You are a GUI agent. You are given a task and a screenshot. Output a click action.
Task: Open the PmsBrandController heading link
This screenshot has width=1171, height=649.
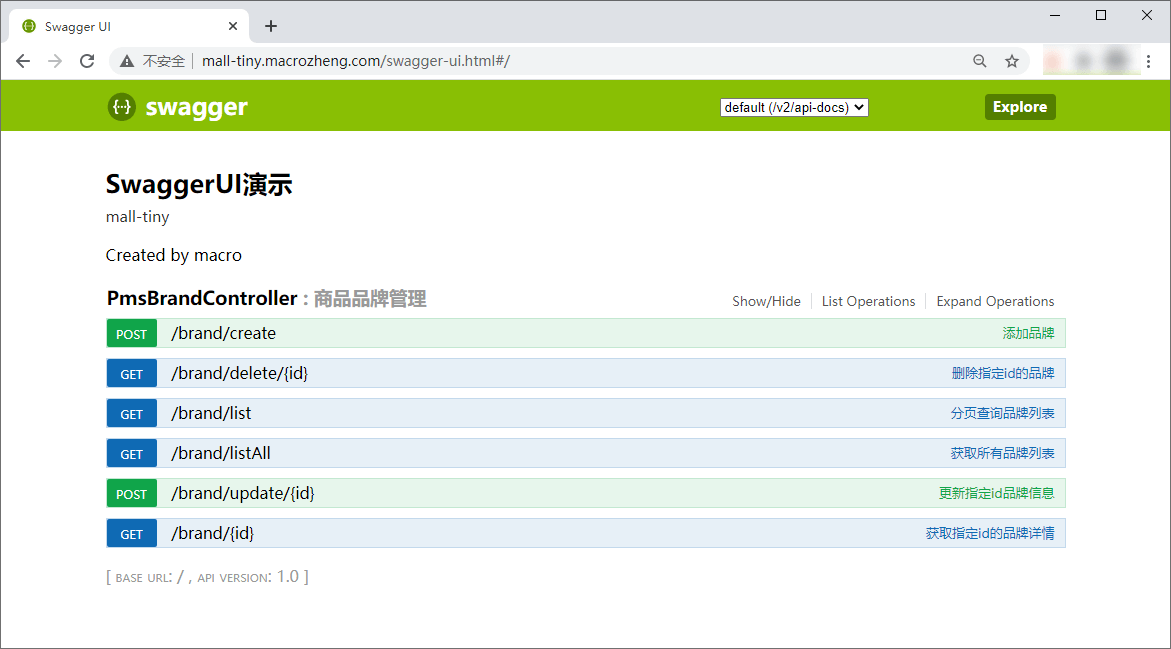202,298
